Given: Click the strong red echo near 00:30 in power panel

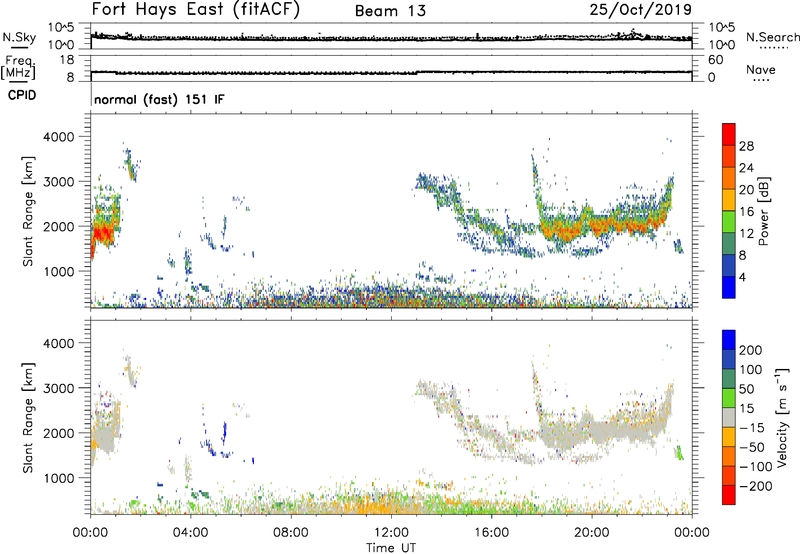Looking at the screenshot, I should 102,235.
